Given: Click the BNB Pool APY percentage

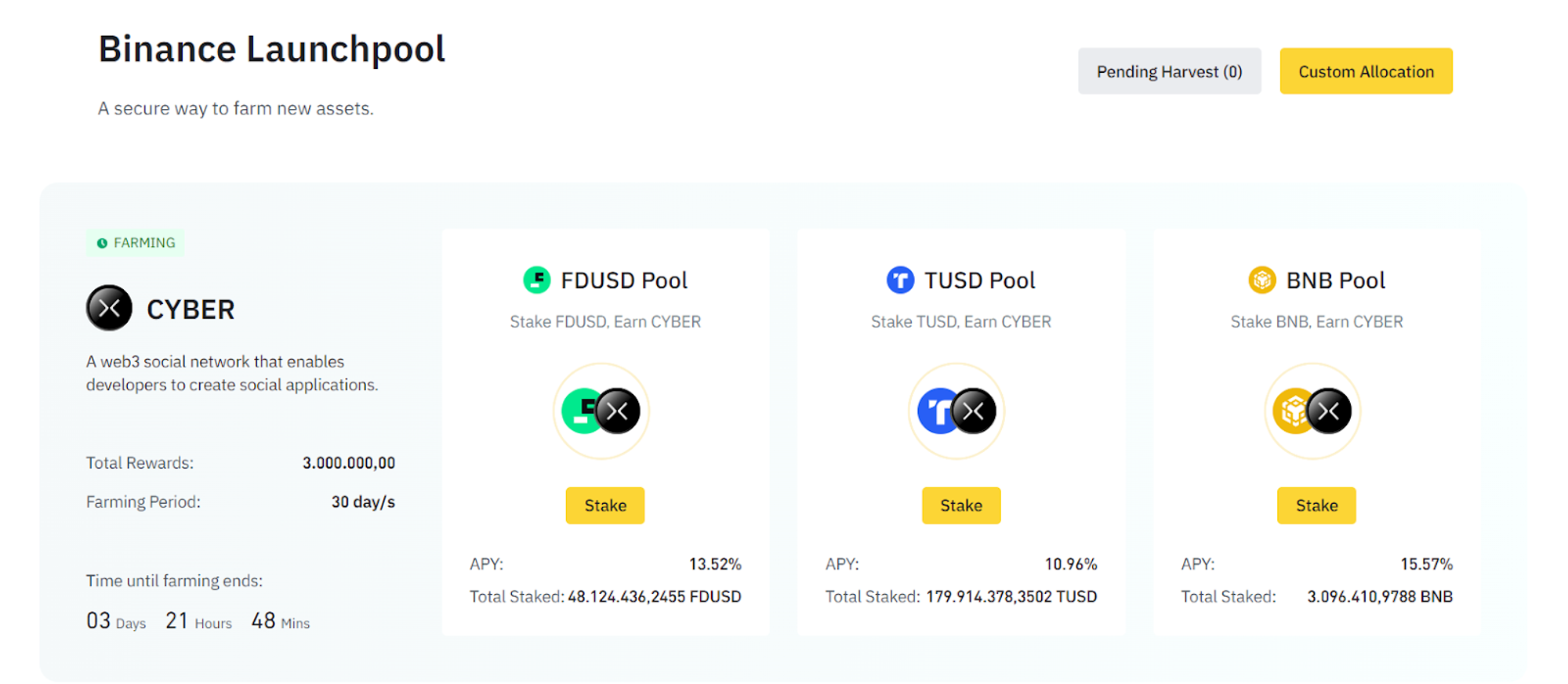Looking at the screenshot, I should coord(1427,563).
